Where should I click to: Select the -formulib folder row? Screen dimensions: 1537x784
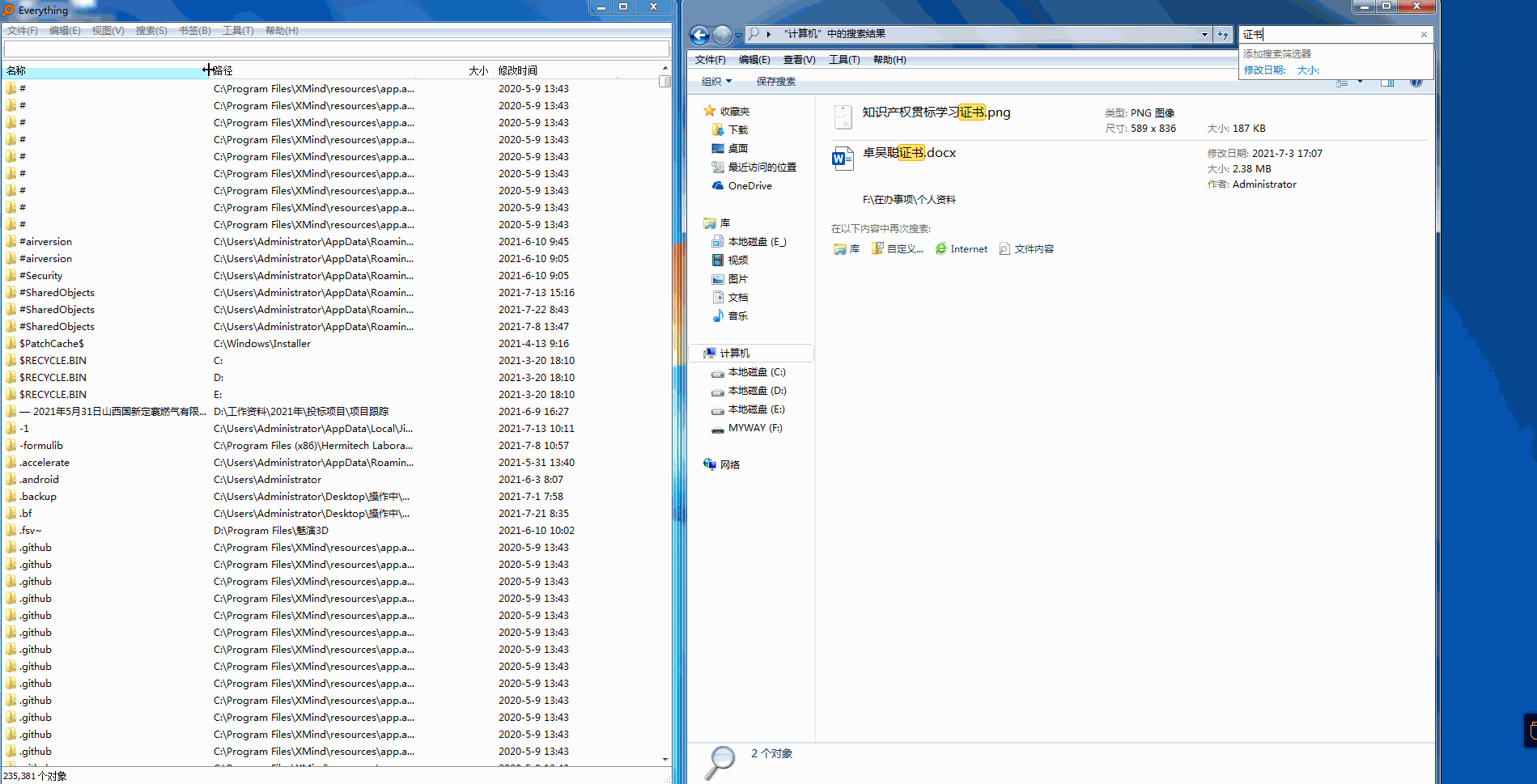(x=331, y=445)
